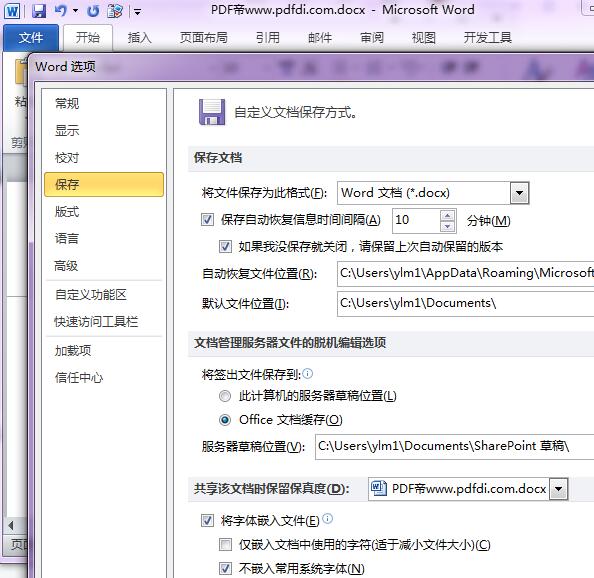
Task: Open 快速访问工具栏 options page
Action: [x=104, y=322]
